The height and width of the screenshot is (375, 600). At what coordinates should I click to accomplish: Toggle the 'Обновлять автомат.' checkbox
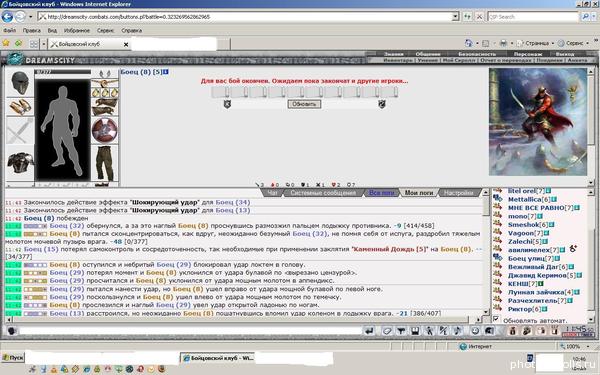click(497, 319)
